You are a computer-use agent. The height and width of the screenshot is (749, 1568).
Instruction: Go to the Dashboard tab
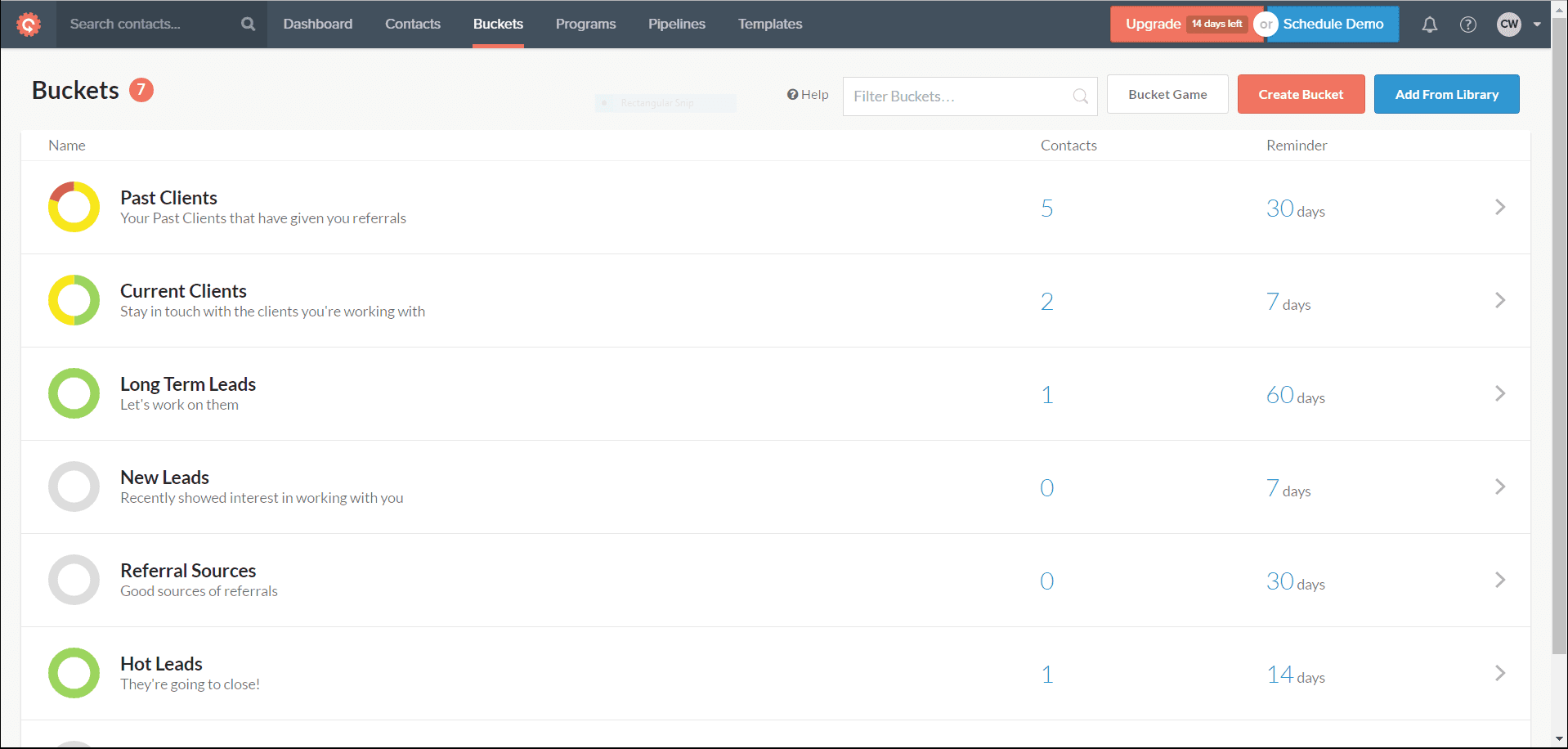(x=317, y=25)
